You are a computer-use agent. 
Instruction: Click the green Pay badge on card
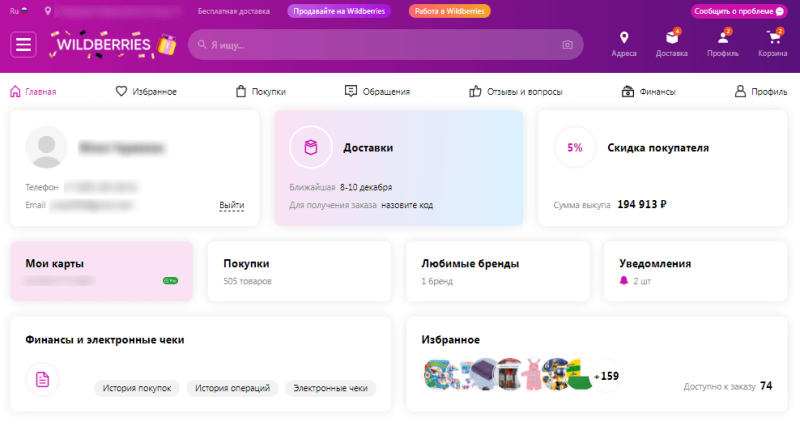[x=170, y=280]
